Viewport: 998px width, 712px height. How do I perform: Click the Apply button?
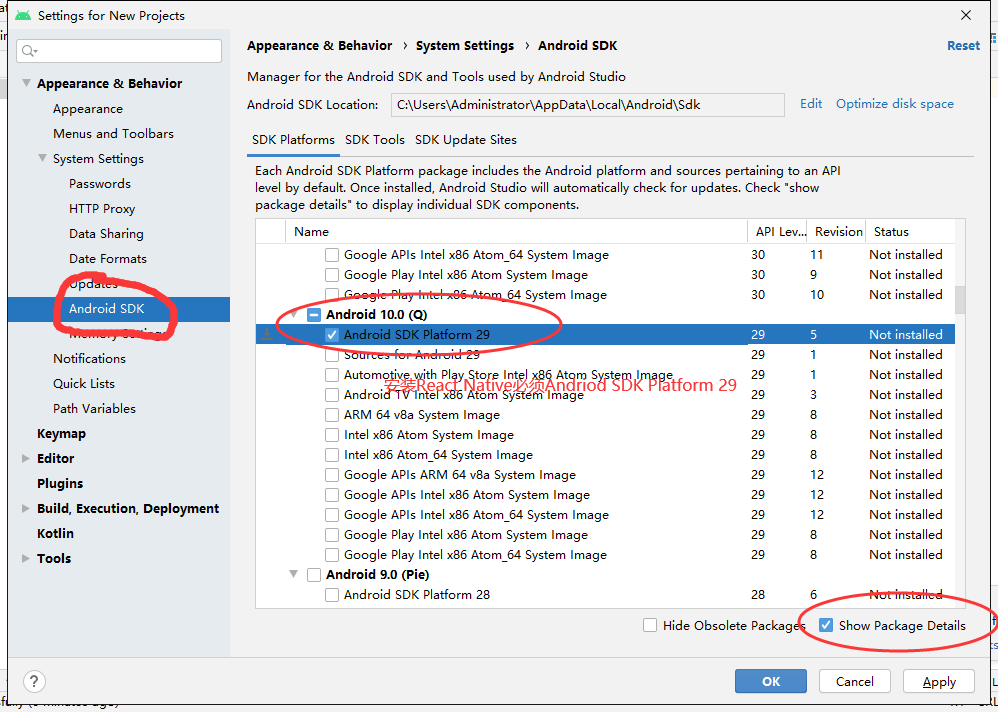(939, 681)
